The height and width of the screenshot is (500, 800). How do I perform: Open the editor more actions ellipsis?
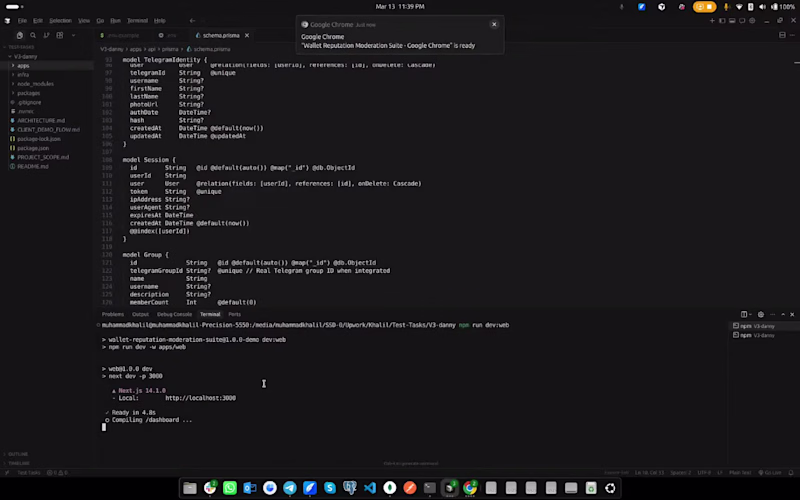click(x=793, y=35)
